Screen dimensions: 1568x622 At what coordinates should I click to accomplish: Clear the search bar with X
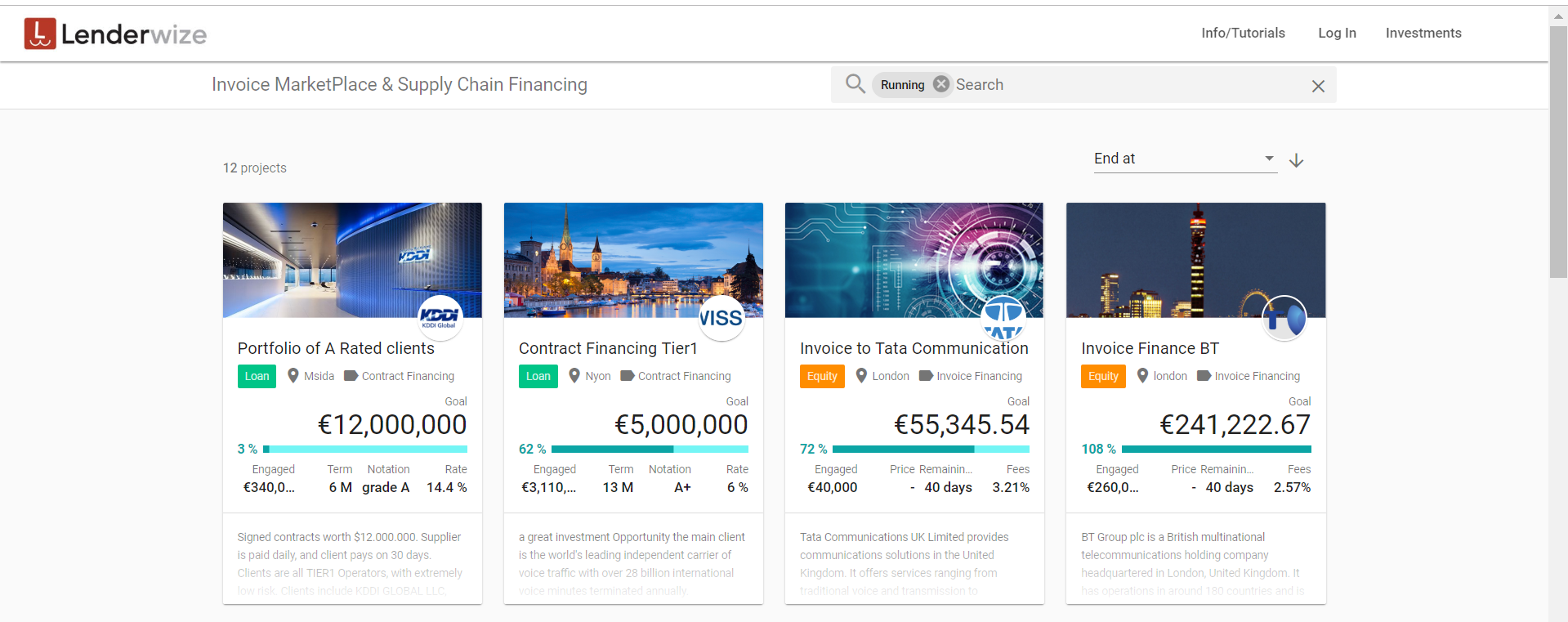(1317, 86)
